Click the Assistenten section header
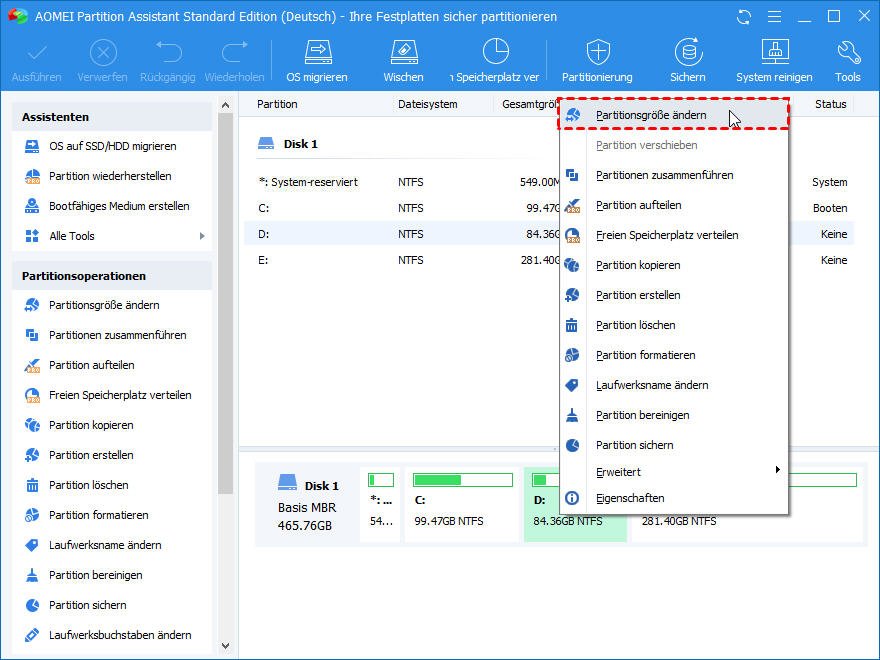880x660 pixels. click(x=112, y=117)
